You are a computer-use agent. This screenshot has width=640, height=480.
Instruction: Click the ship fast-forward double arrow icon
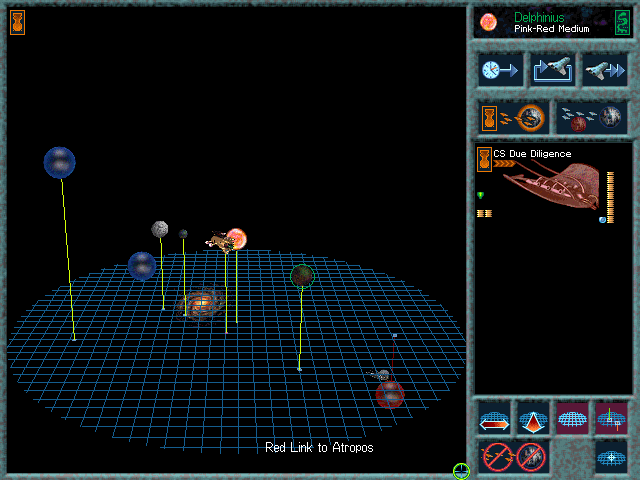tap(605, 70)
